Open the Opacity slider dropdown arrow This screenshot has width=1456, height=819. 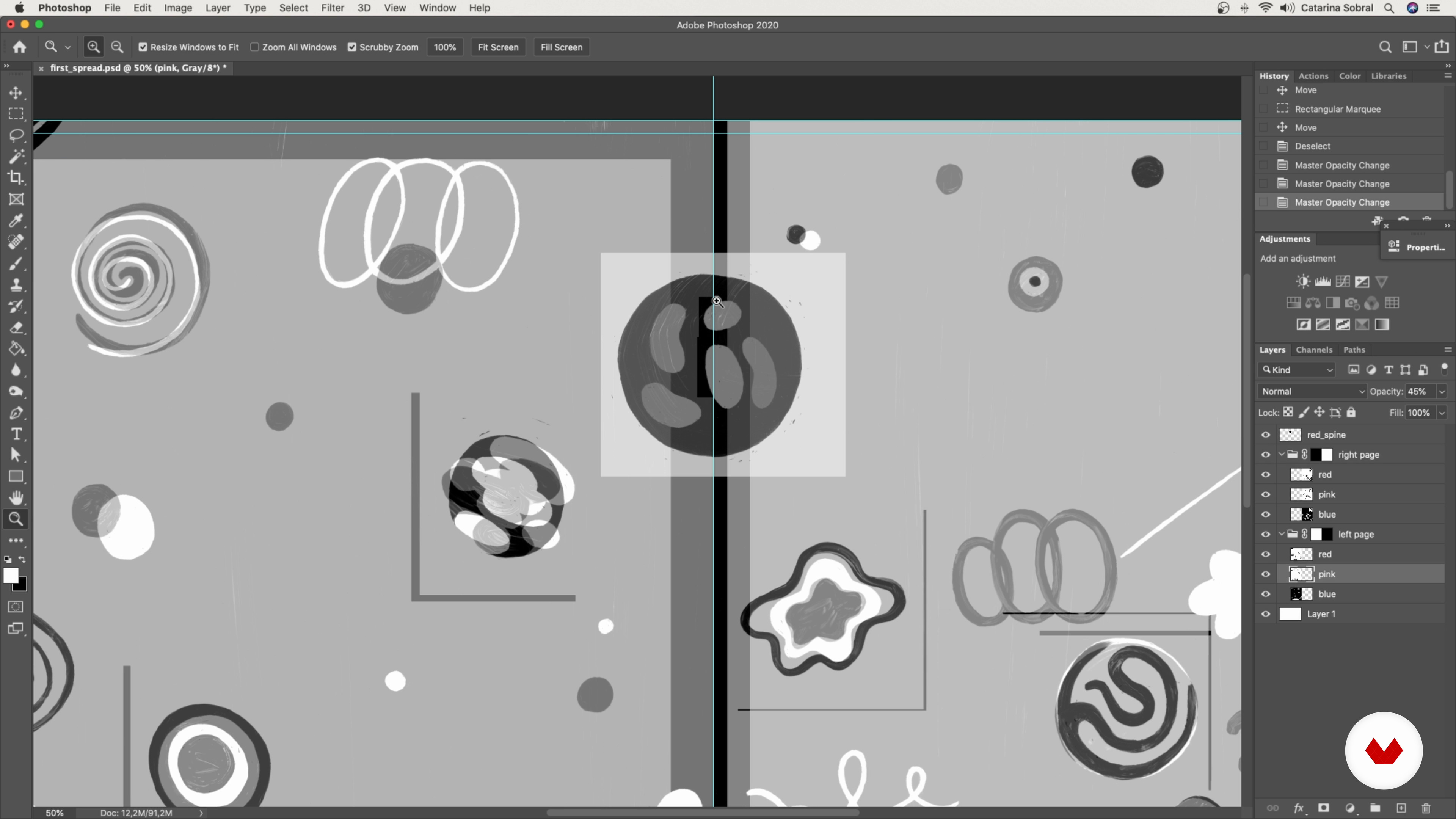point(1441,391)
